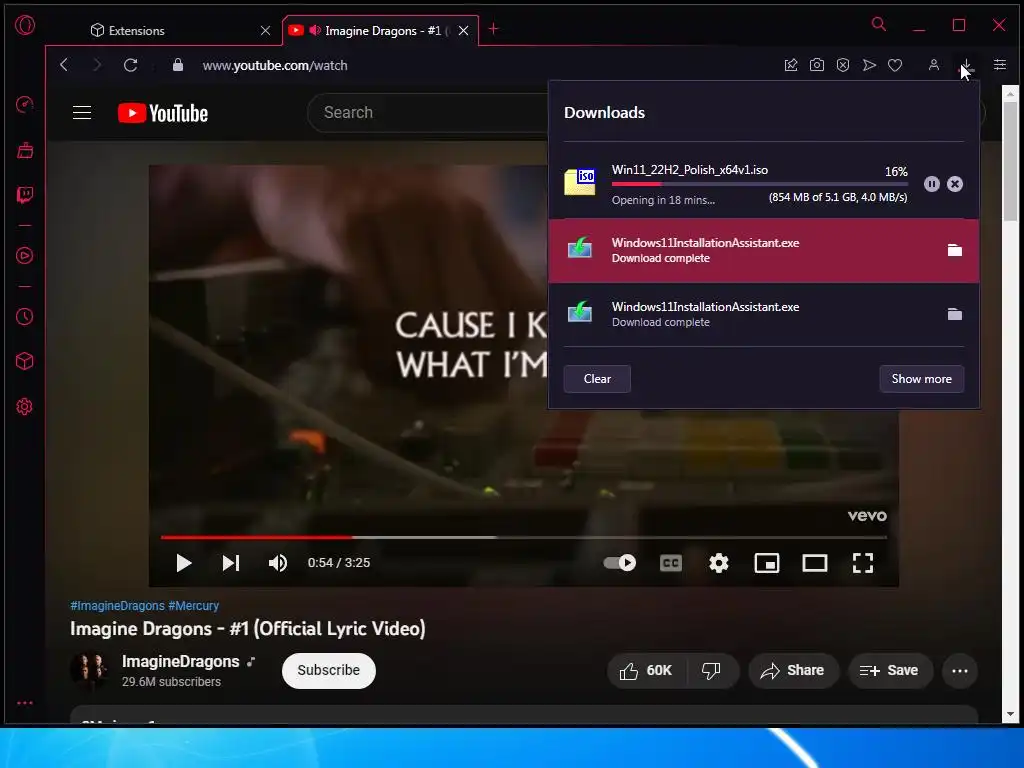Show lower Windows11InstallationAssistant.exe in folder

click(x=955, y=314)
